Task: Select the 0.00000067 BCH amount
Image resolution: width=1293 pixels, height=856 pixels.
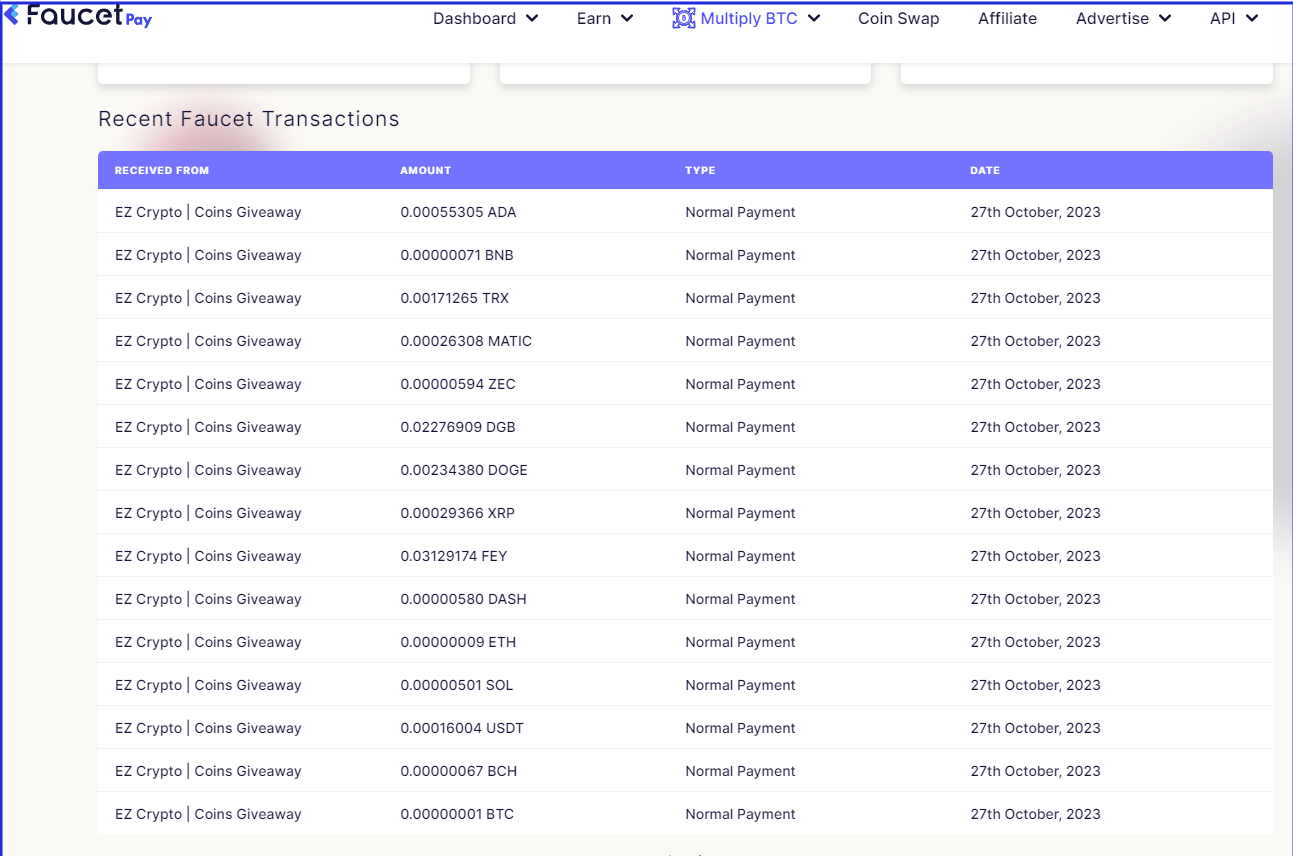Action: click(x=459, y=771)
